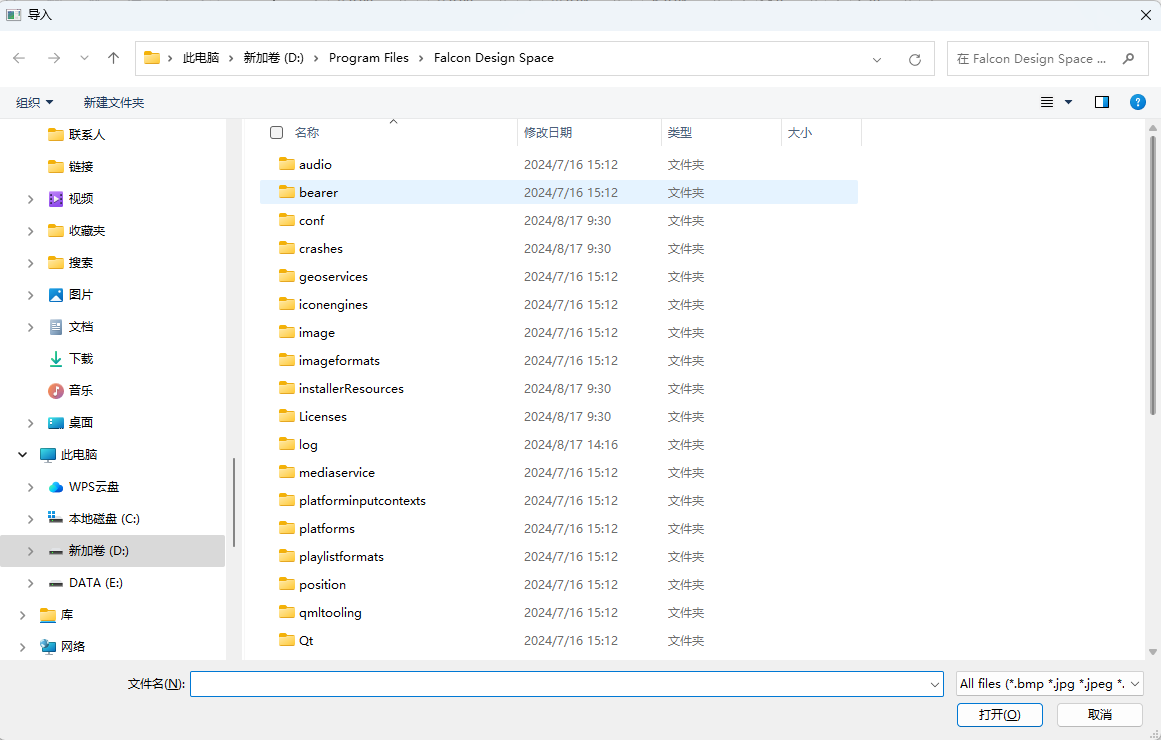Collapse the 此电脑 tree node
Viewport: 1161px width, 740px height.
click(x=23, y=455)
